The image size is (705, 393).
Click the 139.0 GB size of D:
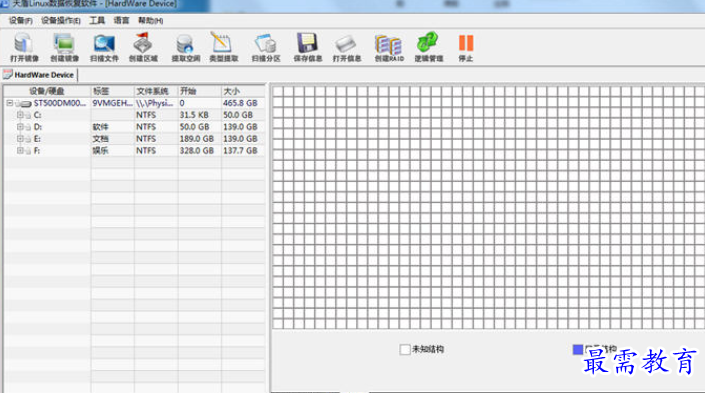241,127
